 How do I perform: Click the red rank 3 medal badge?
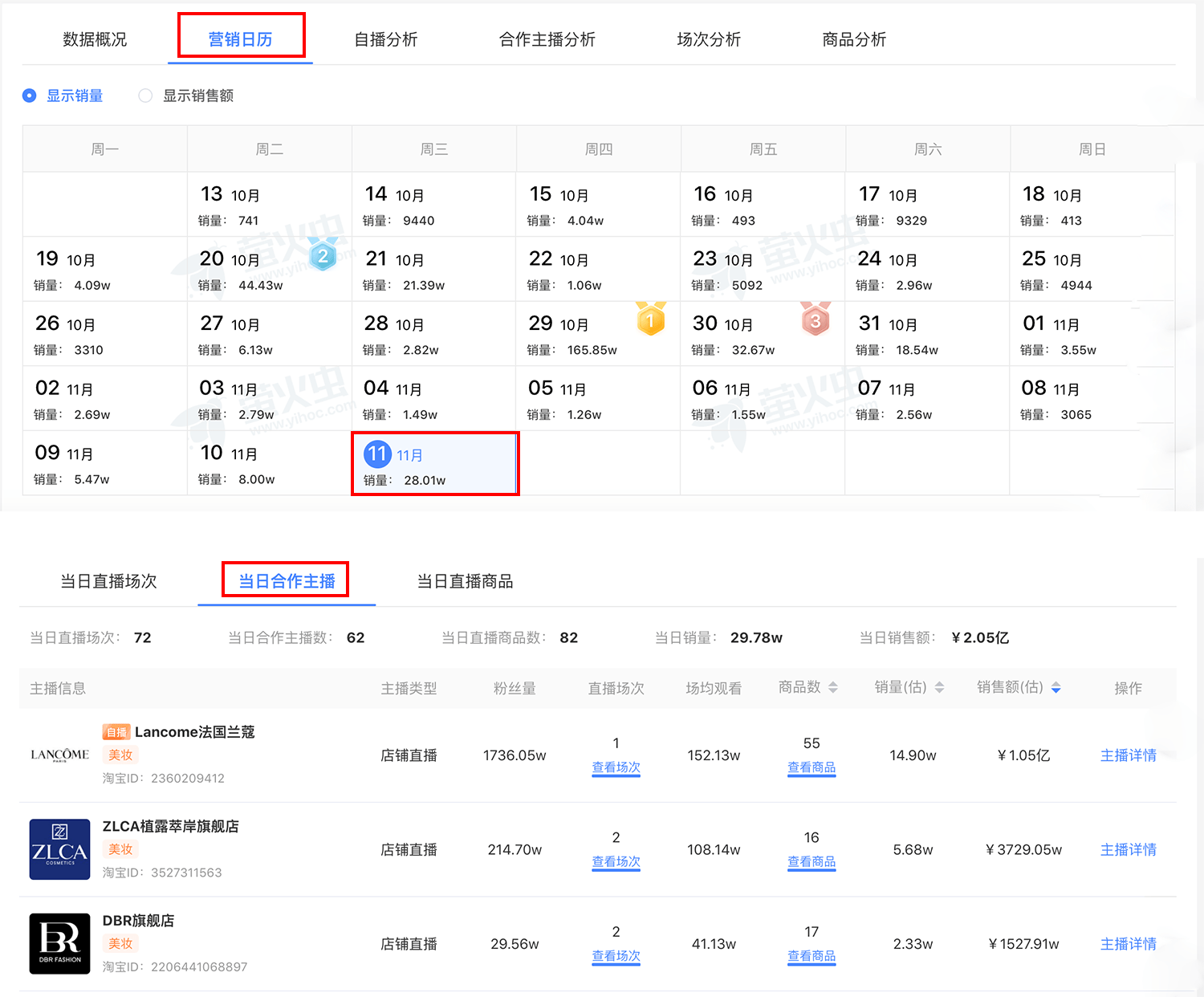click(816, 319)
